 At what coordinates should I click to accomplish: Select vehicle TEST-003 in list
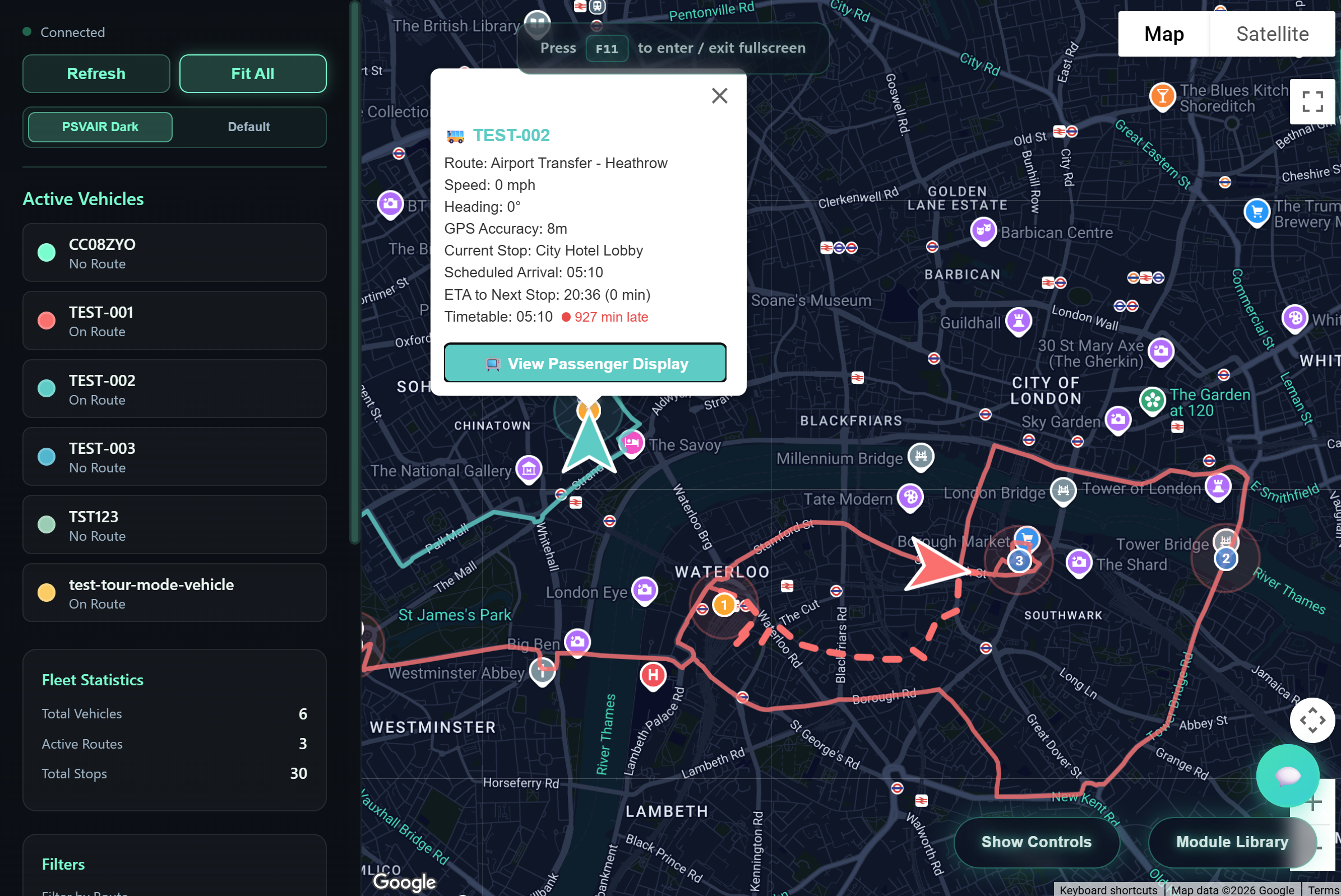coord(174,457)
